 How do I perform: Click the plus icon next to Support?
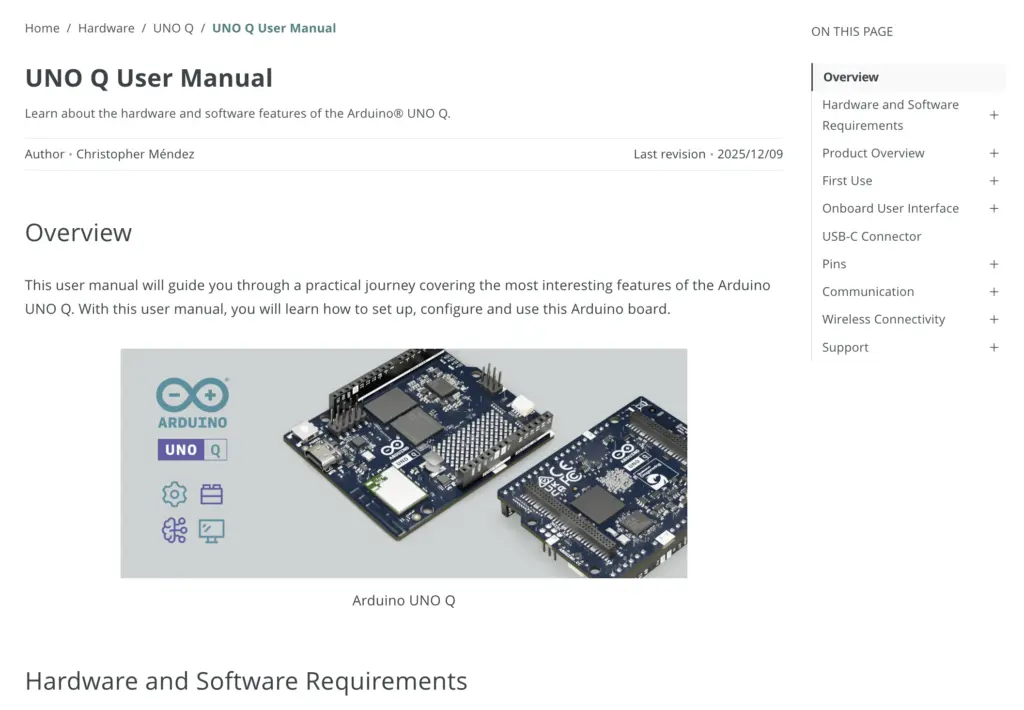993,348
